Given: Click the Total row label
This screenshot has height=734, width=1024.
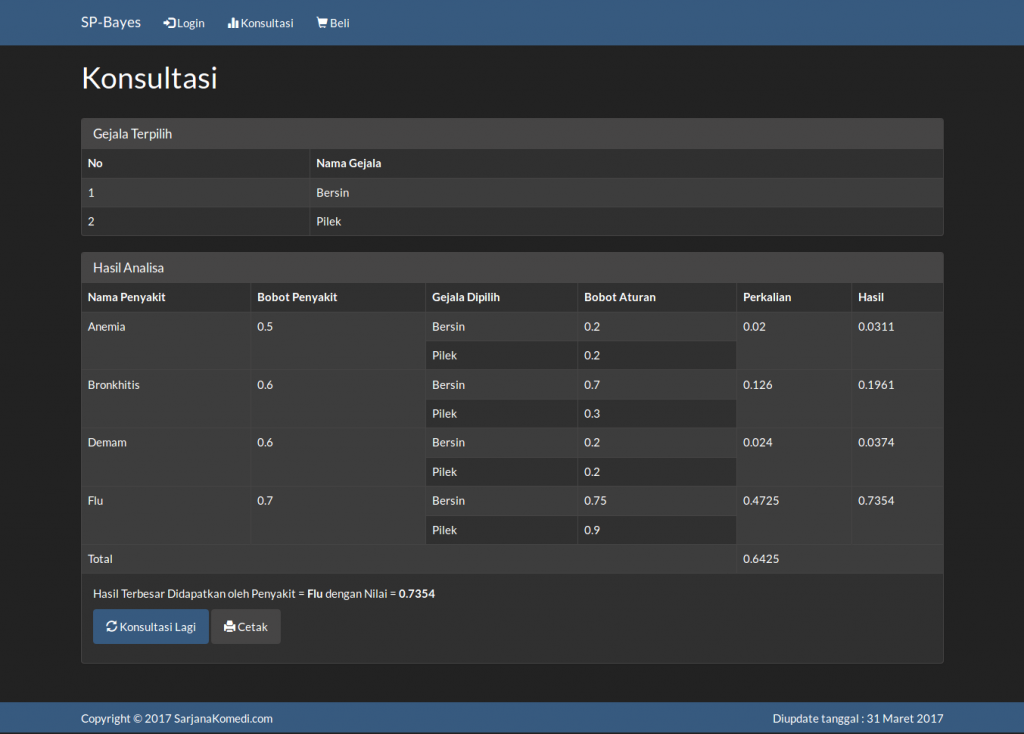Looking at the screenshot, I should point(100,559).
